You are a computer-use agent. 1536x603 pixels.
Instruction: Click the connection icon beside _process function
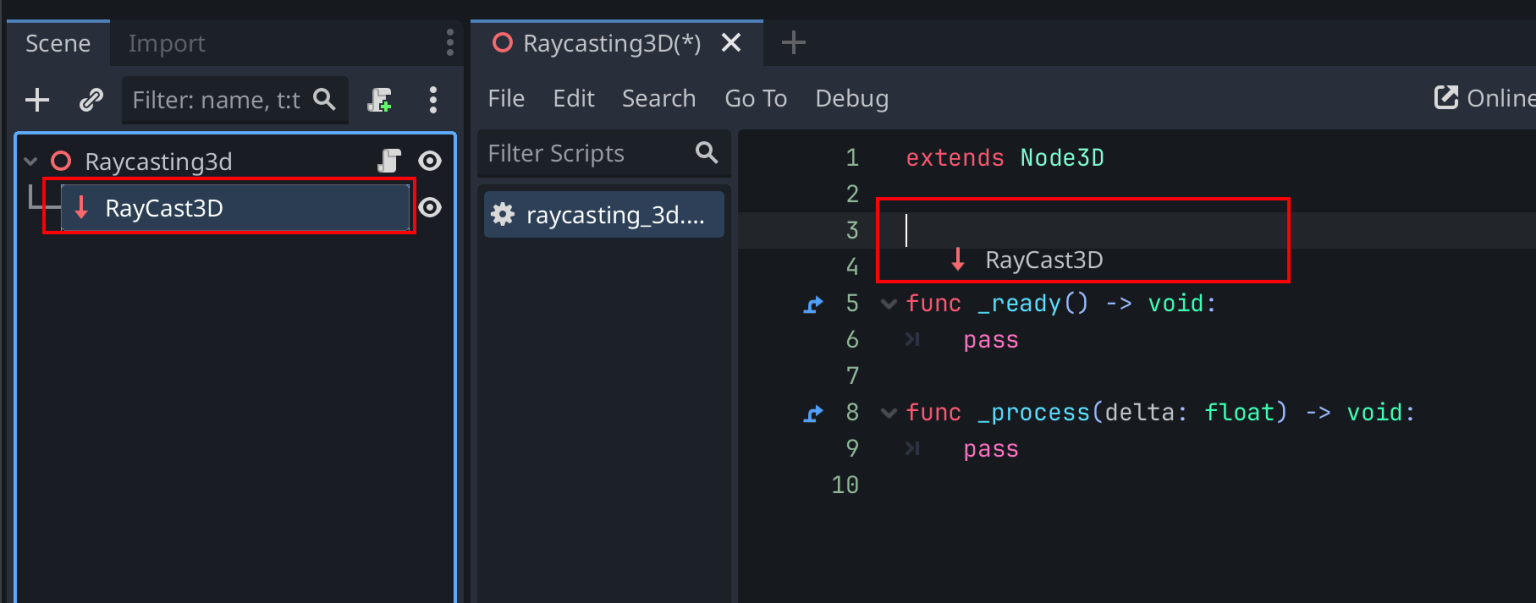(813, 412)
